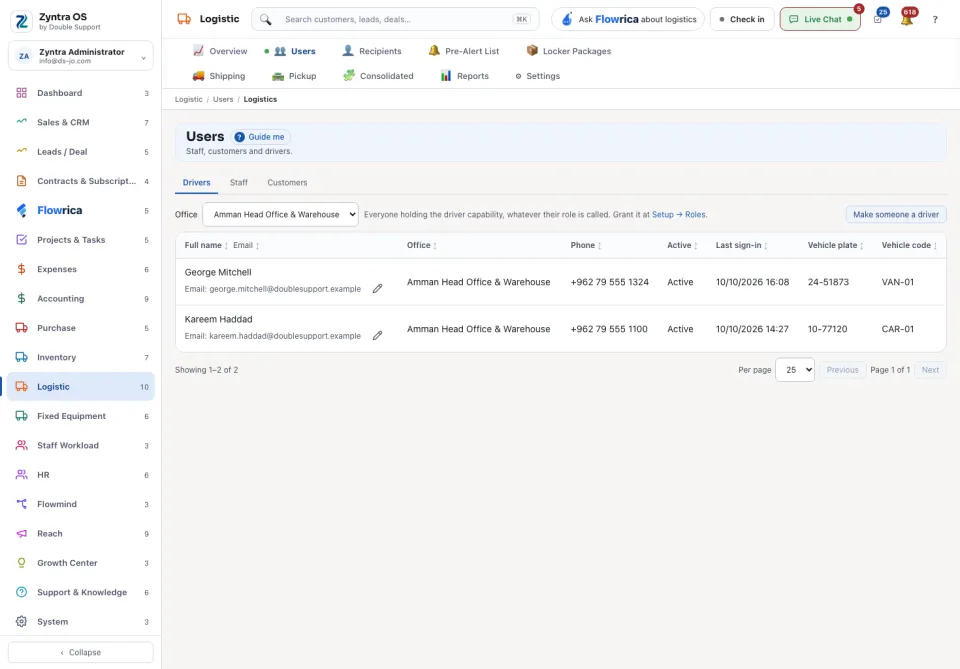Image resolution: width=960 pixels, height=669 pixels.
Task: Open the Per page dropdown
Action: [795, 370]
